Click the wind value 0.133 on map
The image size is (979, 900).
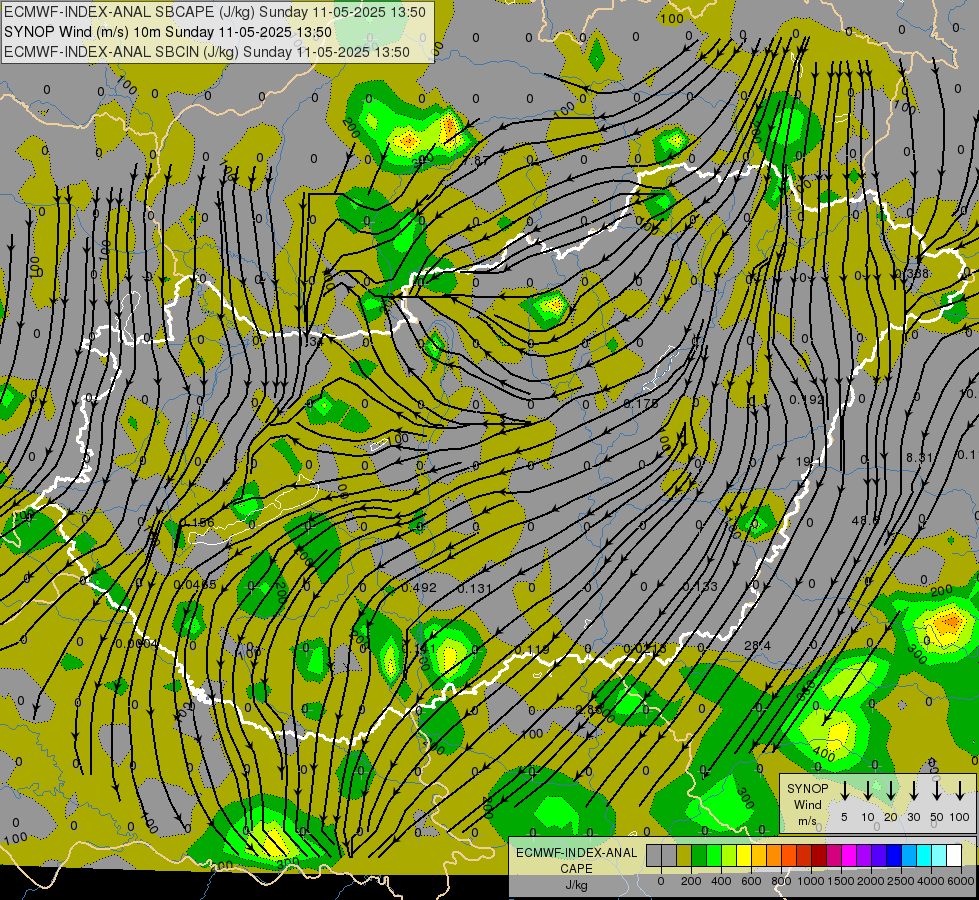[x=700, y=586]
